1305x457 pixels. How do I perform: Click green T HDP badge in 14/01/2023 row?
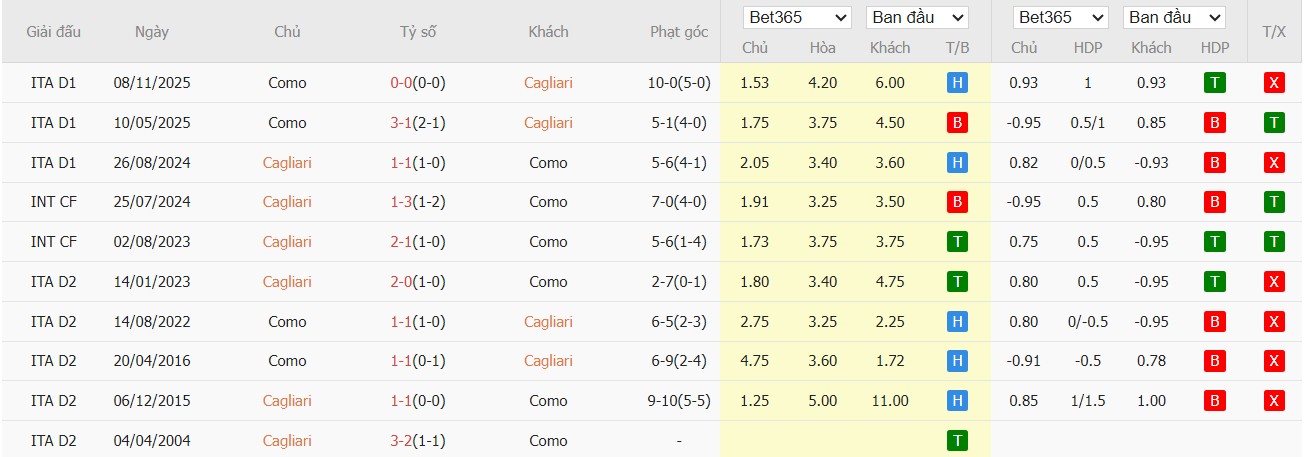point(1215,282)
